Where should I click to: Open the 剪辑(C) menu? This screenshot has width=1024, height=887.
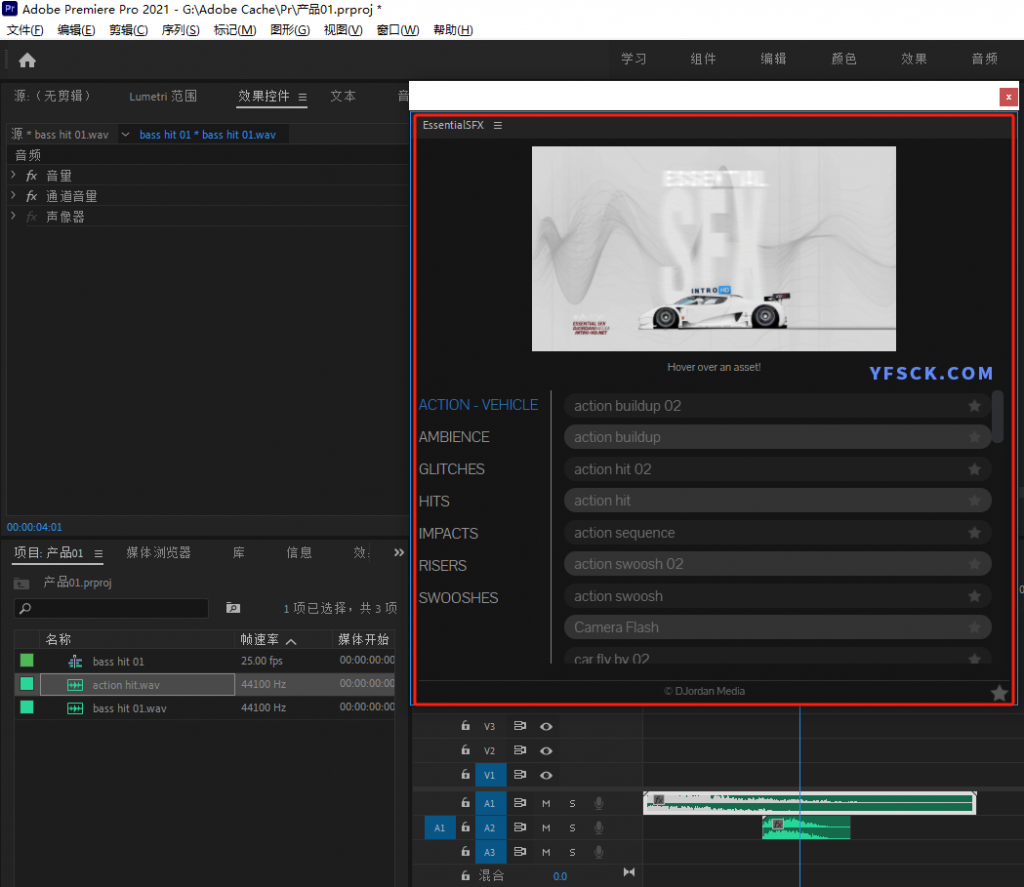(x=128, y=30)
